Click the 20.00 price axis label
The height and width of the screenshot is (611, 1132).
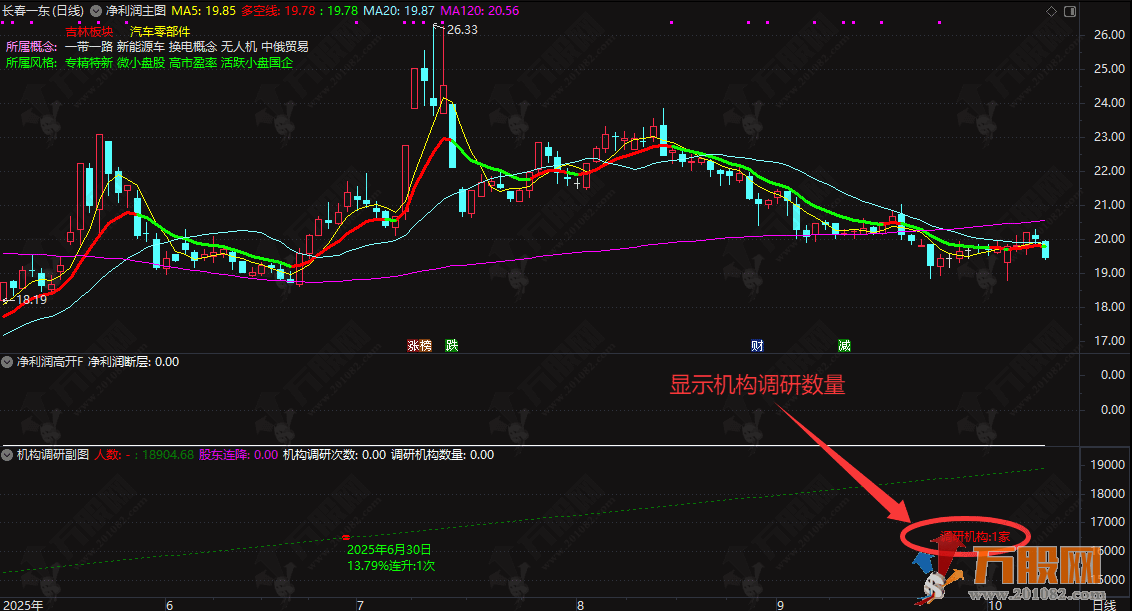[x=1110, y=238]
